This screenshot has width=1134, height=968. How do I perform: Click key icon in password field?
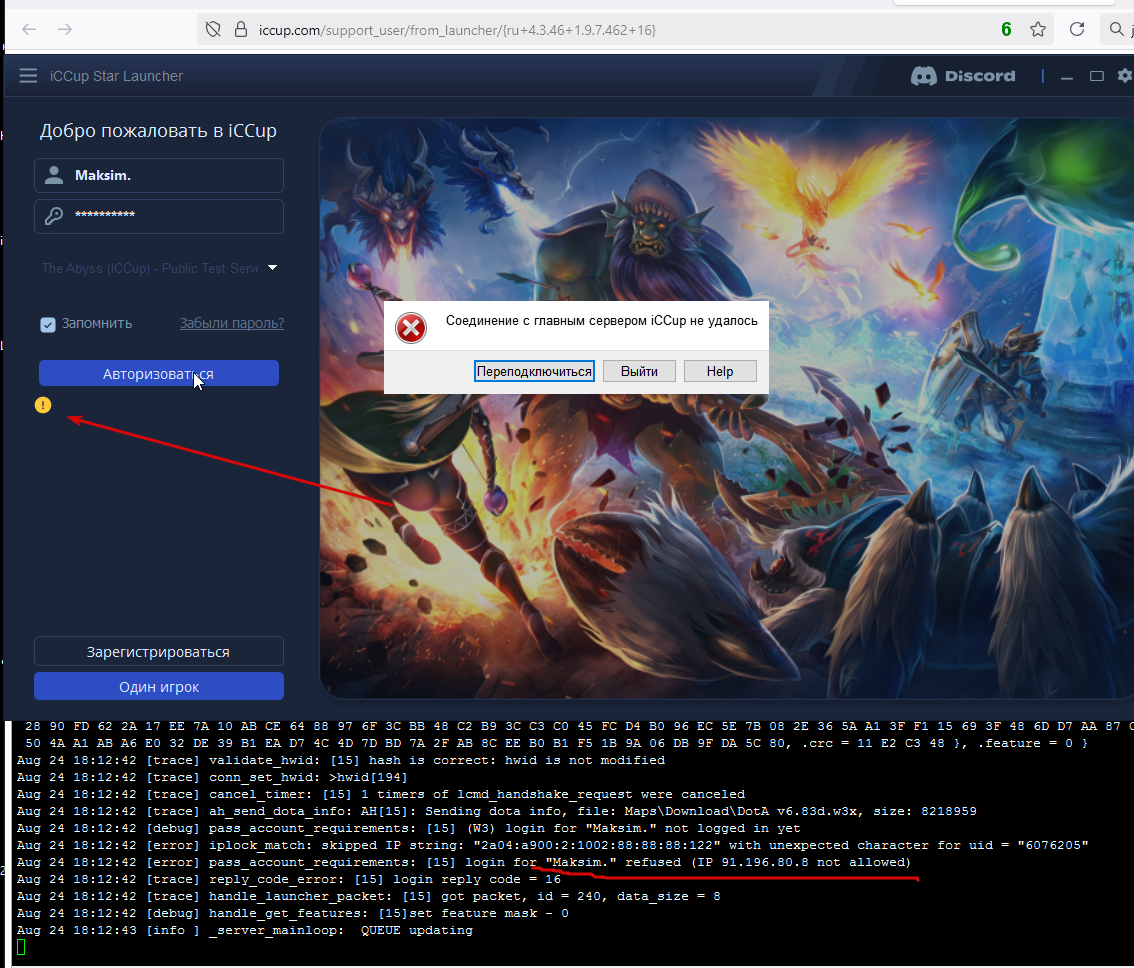coord(54,216)
